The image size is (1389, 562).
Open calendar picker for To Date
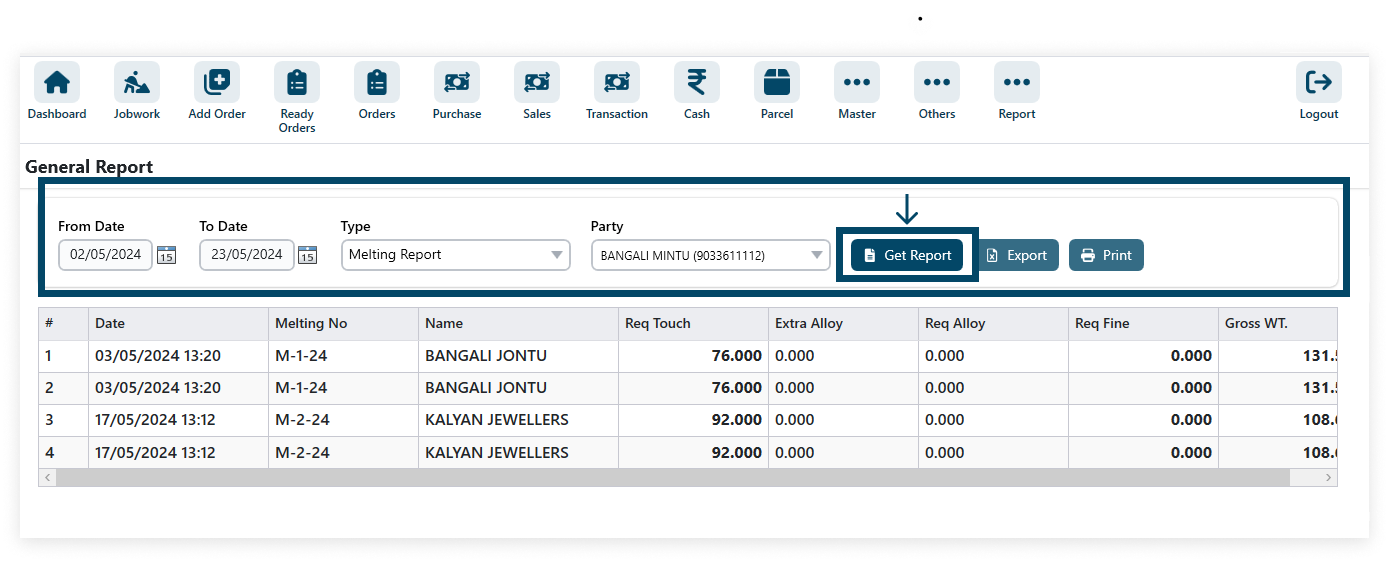[x=308, y=255]
